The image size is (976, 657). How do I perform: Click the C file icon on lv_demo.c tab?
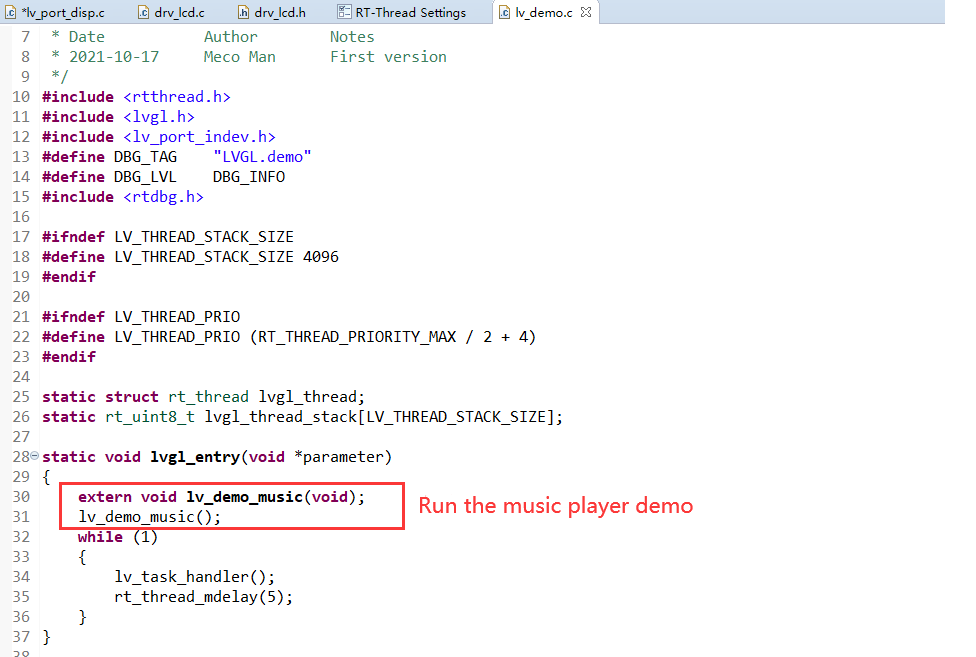(x=504, y=13)
